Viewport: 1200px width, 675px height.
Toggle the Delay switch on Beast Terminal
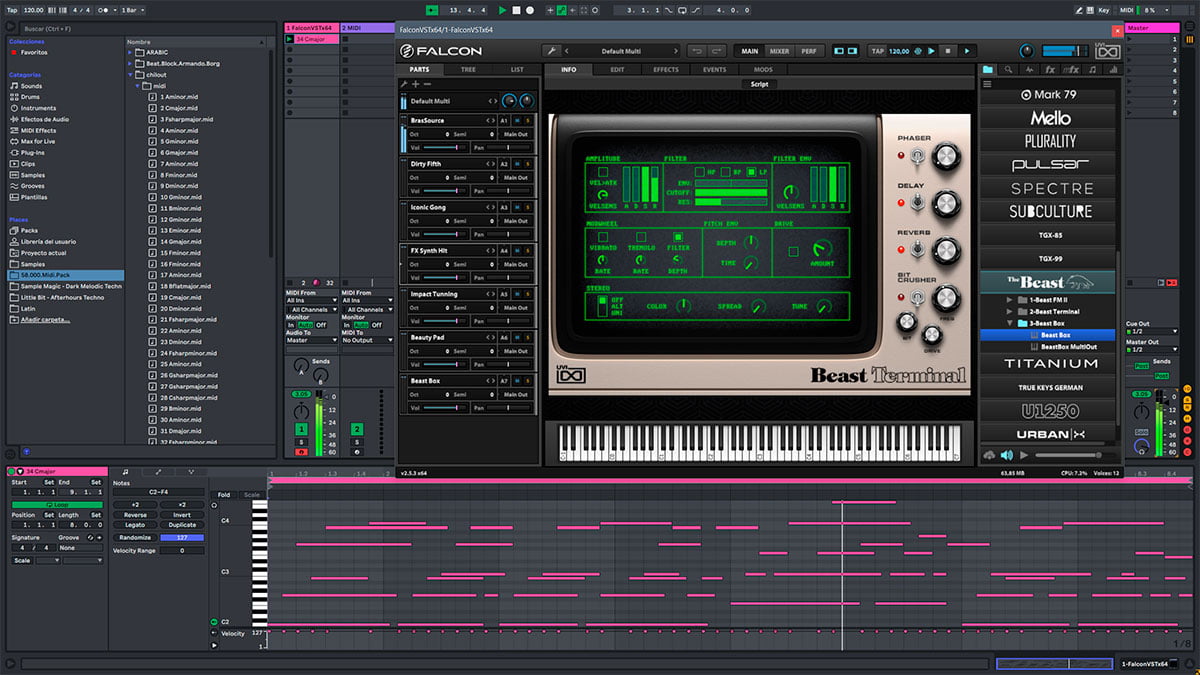[915, 203]
